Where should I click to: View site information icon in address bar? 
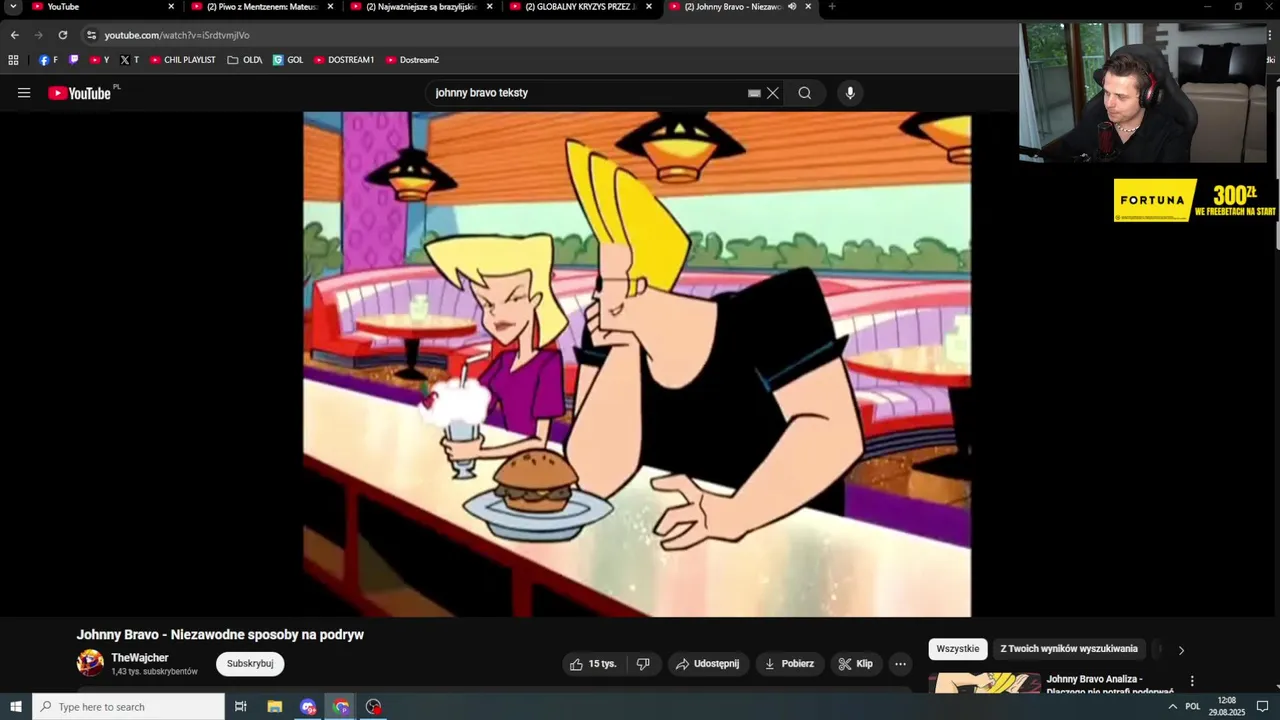(x=91, y=35)
